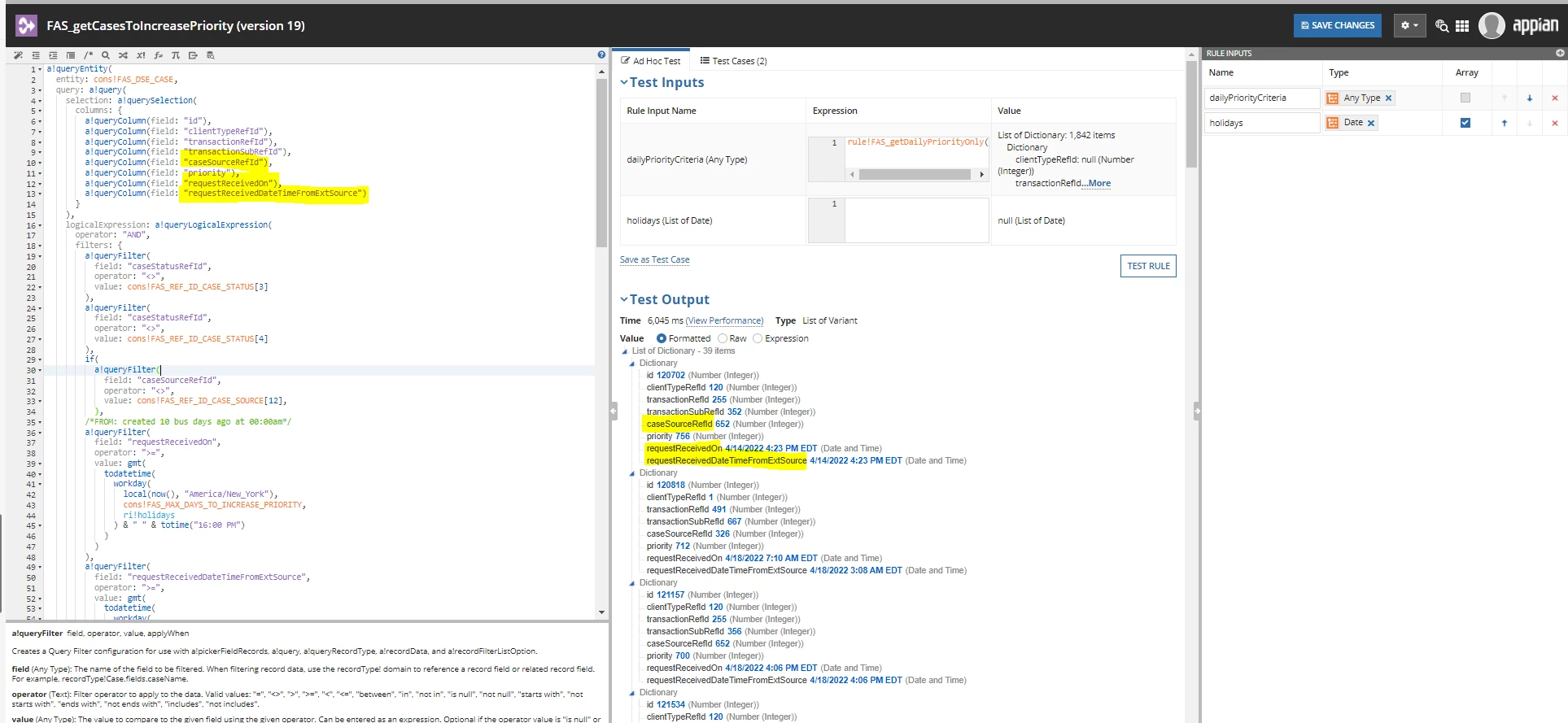Click the code editor vertical scrollbar thumb
The height and width of the screenshot is (723, 1568).
pyautogui.click(x=601, y=163)
